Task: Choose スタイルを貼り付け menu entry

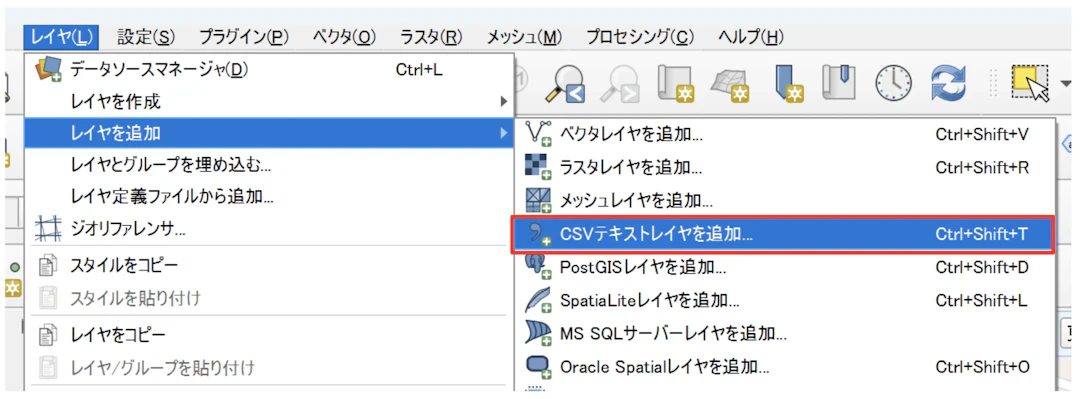Action: tap(269, 298)
